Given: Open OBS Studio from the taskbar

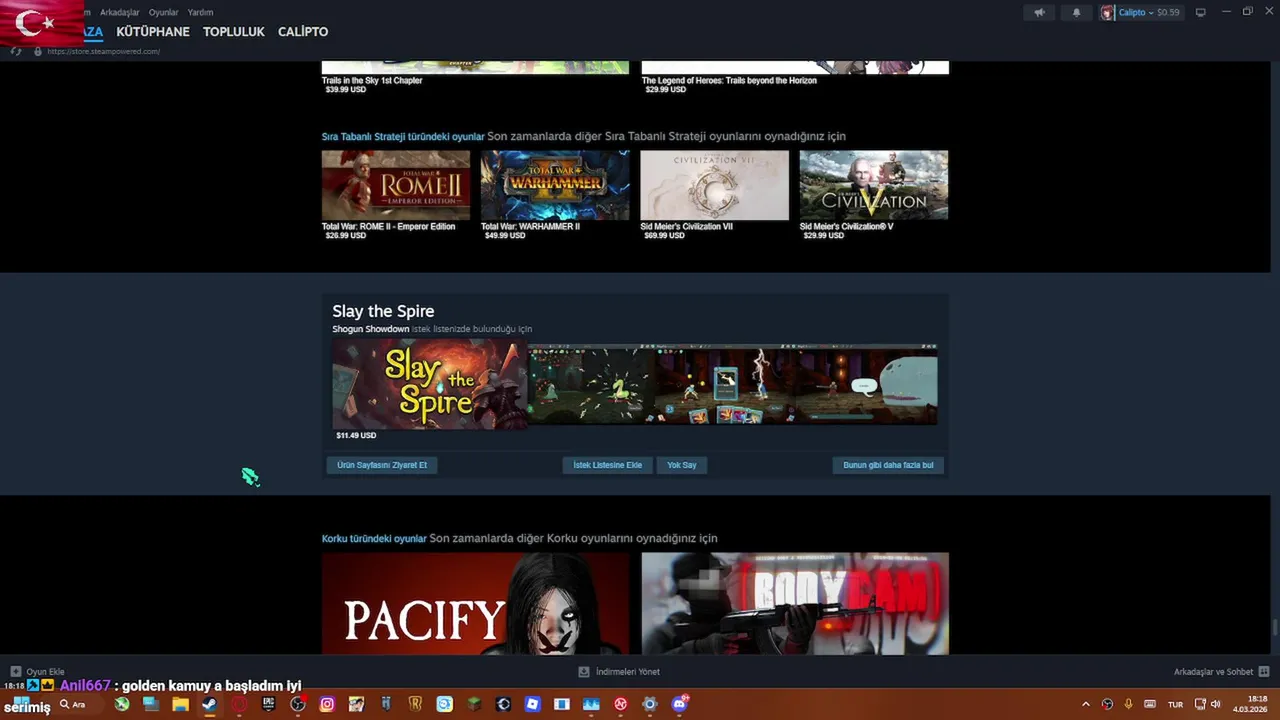Looking at the screenshot, I should point(297,704).
